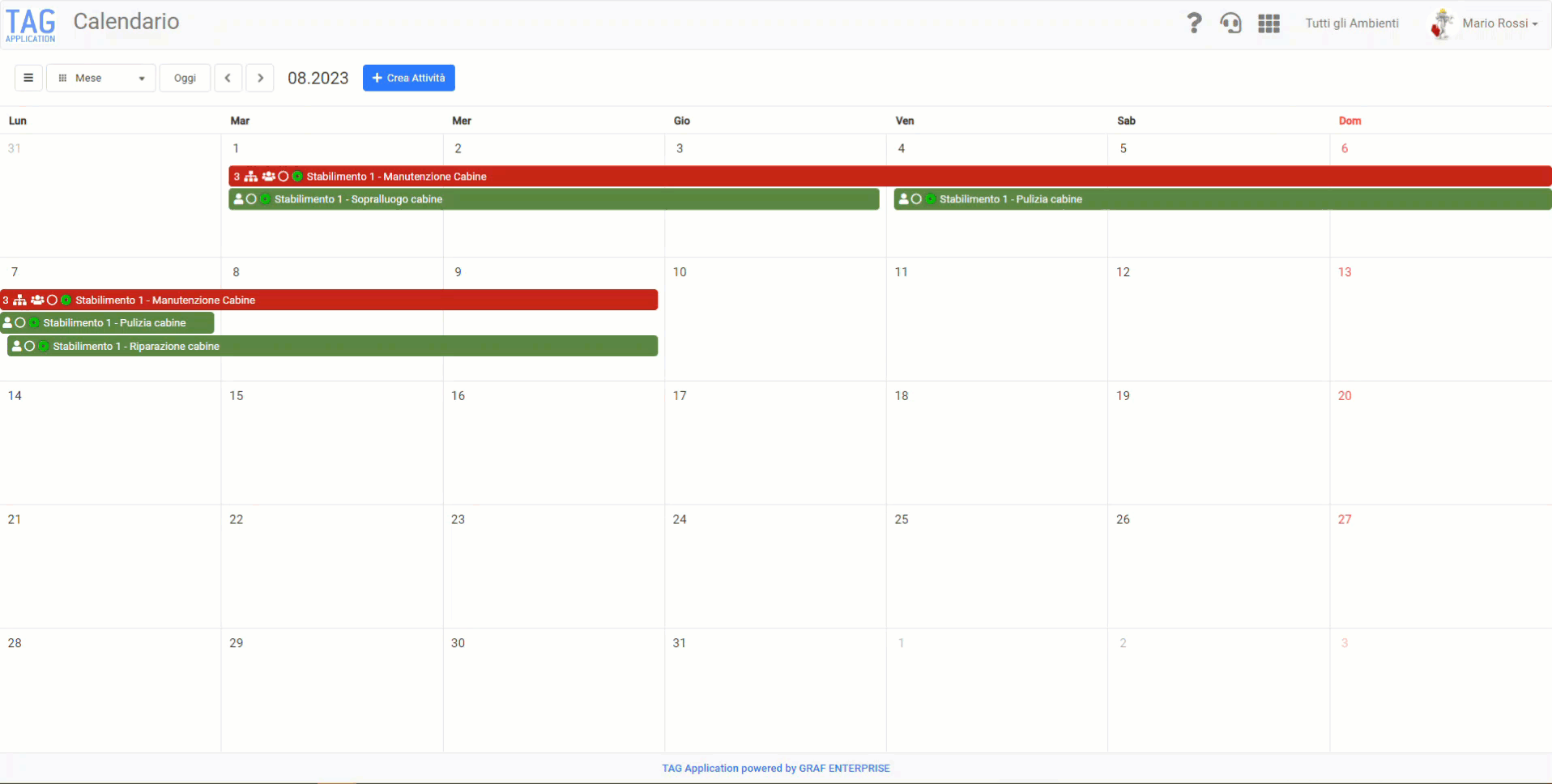The height and width of the screenshot is (784, 1552).
Task: Go to previous month with left chevron
Action: tap(228, 78)
